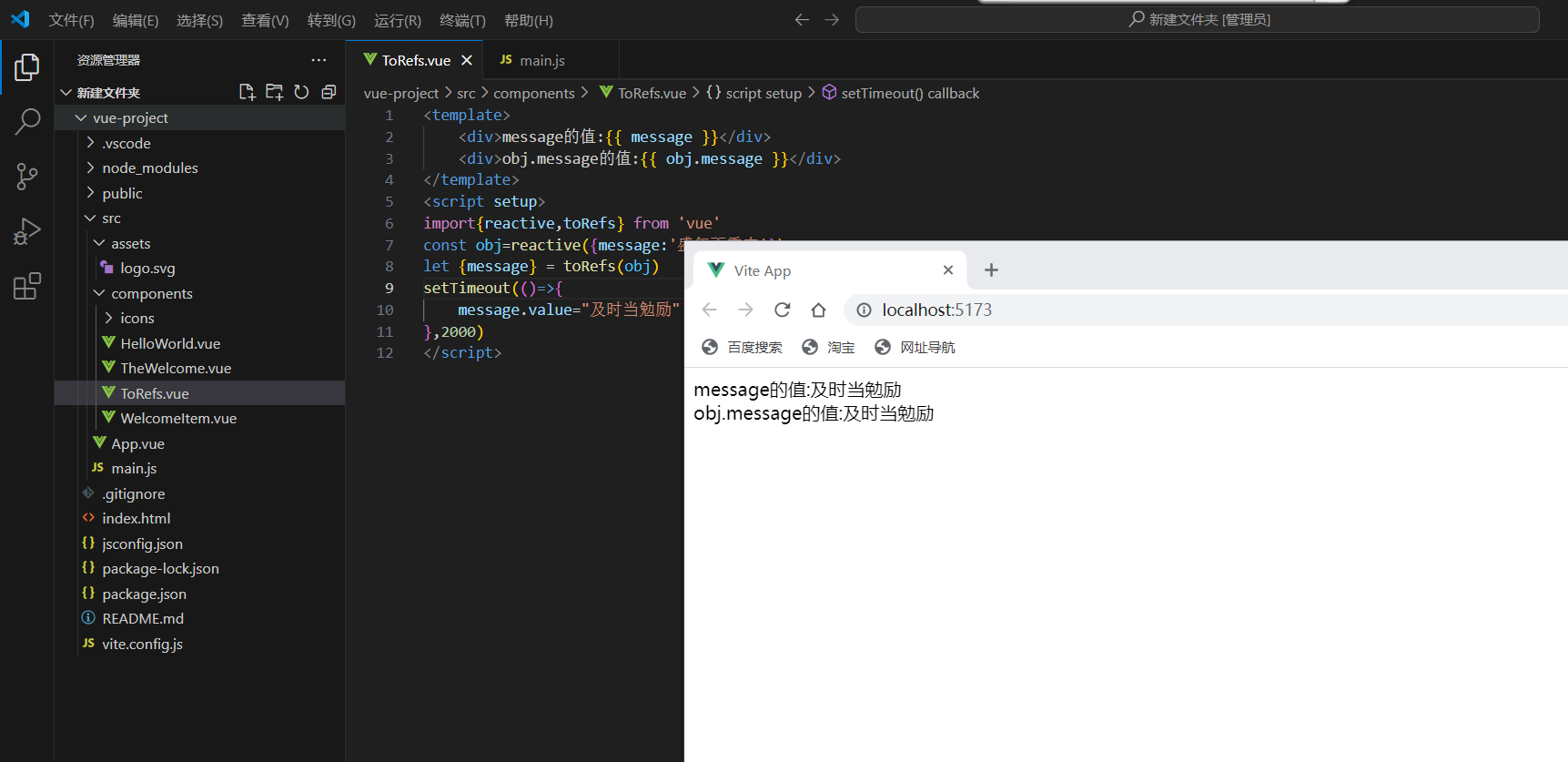Open .gitignore file
The width and height of the screenshot is (1568, 762).
199,493
